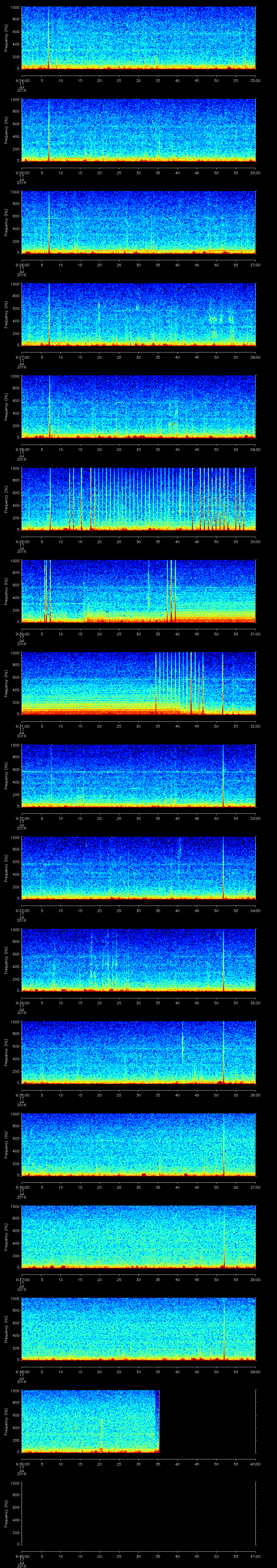Select the 9:40:00 start time label
Image resolution: width=277 pixels, height=1568 pixels.
(22, 1556)
